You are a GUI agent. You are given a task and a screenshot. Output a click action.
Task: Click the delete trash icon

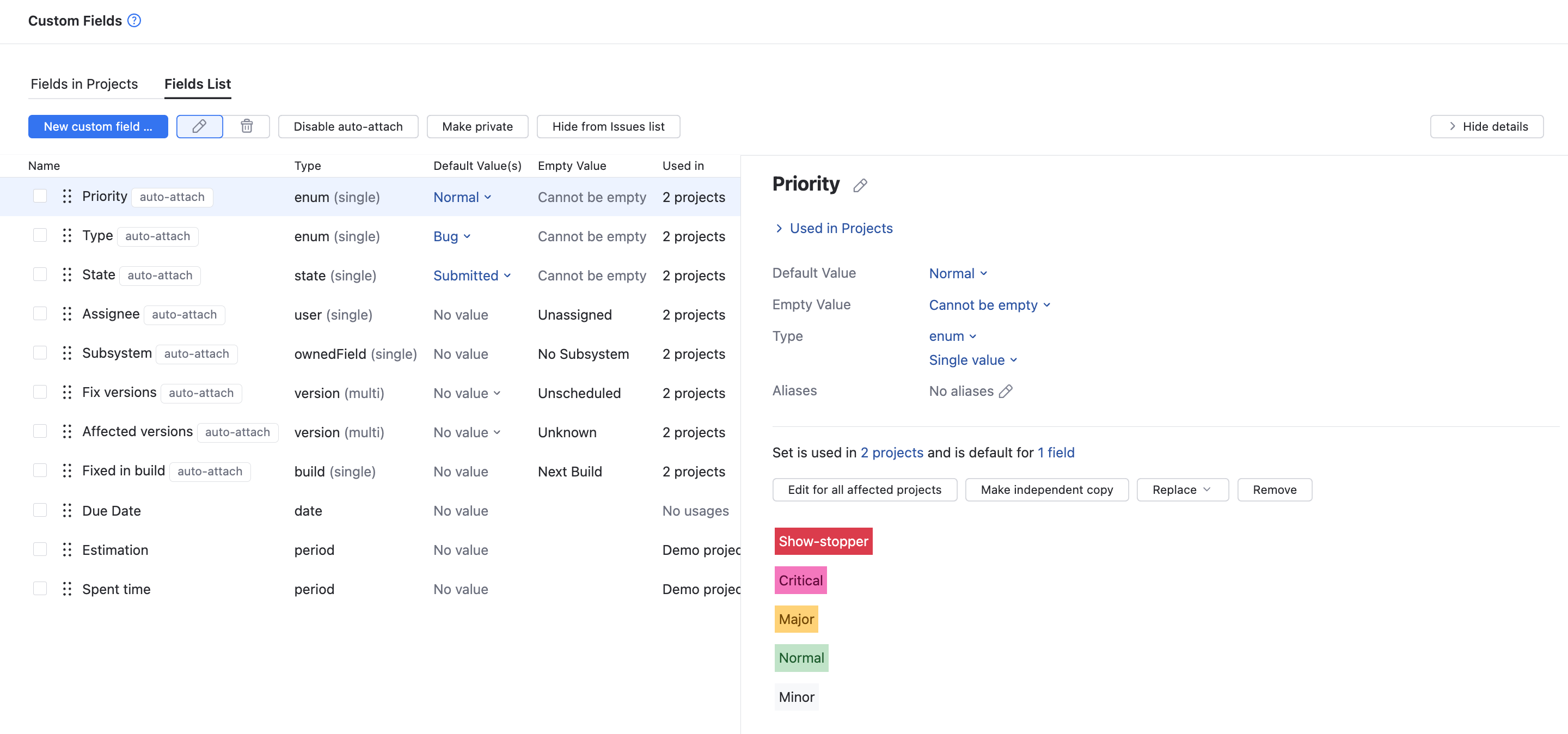pyautogui.click(x=247, y=126)
